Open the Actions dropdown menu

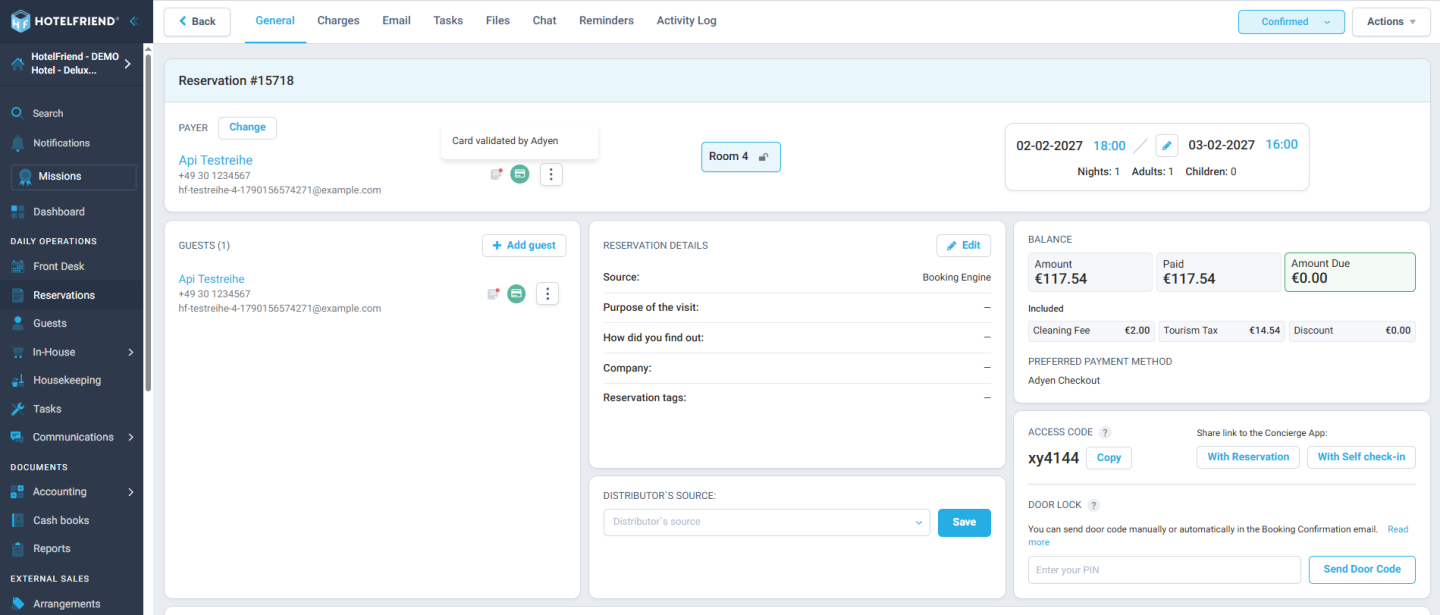[1391, 22]
